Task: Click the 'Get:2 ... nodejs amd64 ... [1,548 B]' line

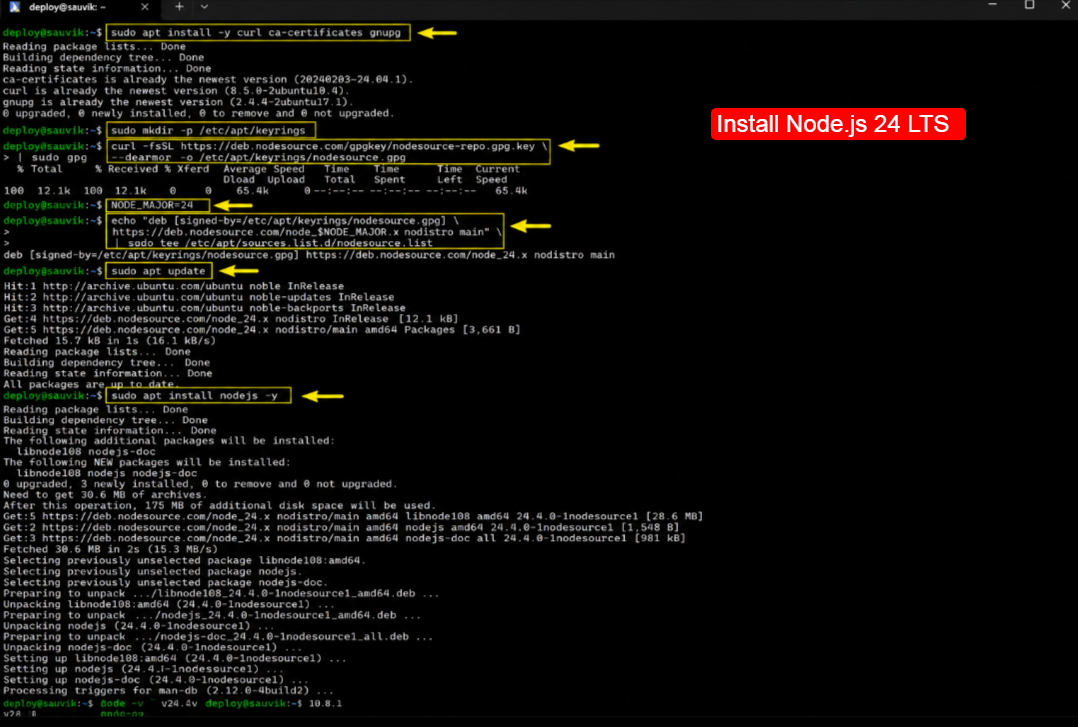Action: [x=341, y=528]
